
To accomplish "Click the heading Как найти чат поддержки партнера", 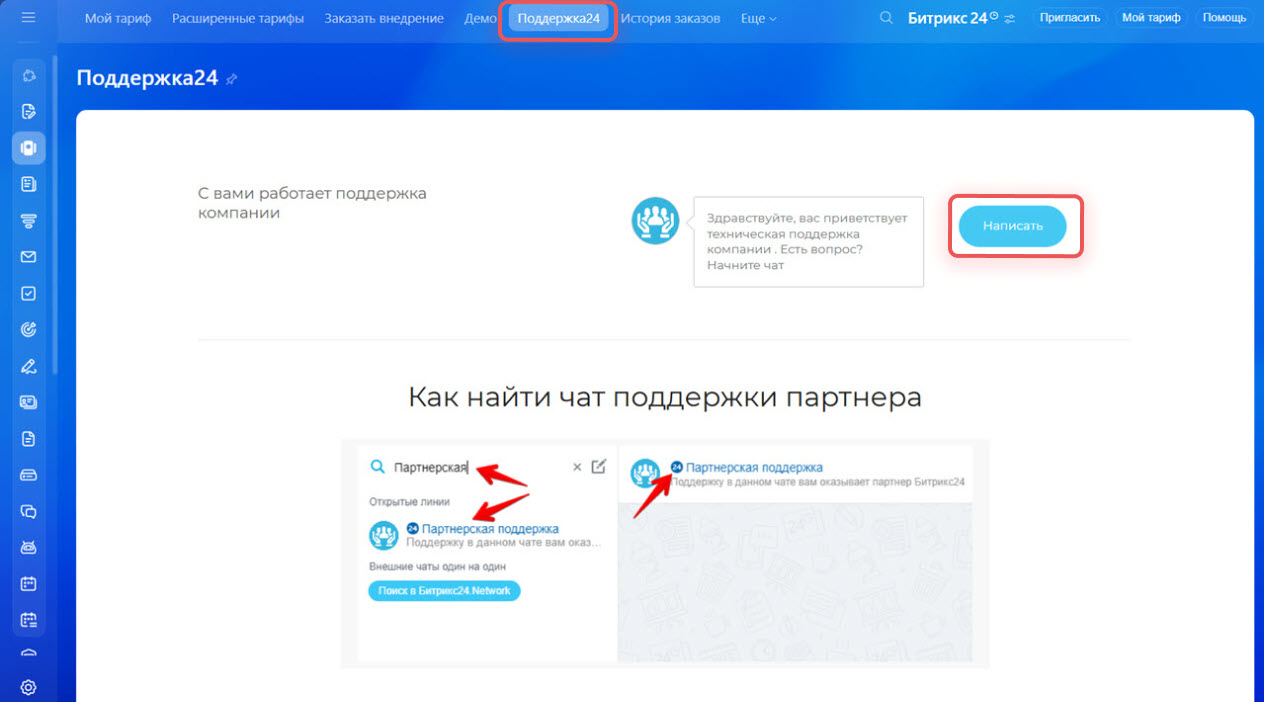I will [665, 397].
